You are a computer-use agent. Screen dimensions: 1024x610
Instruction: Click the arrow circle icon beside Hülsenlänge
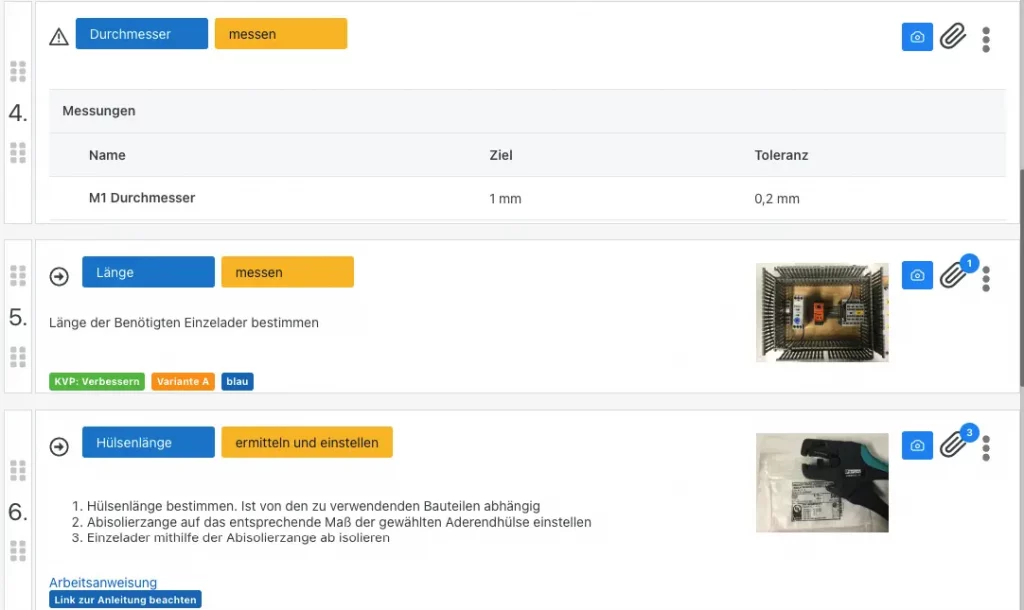tap(59, 446)
